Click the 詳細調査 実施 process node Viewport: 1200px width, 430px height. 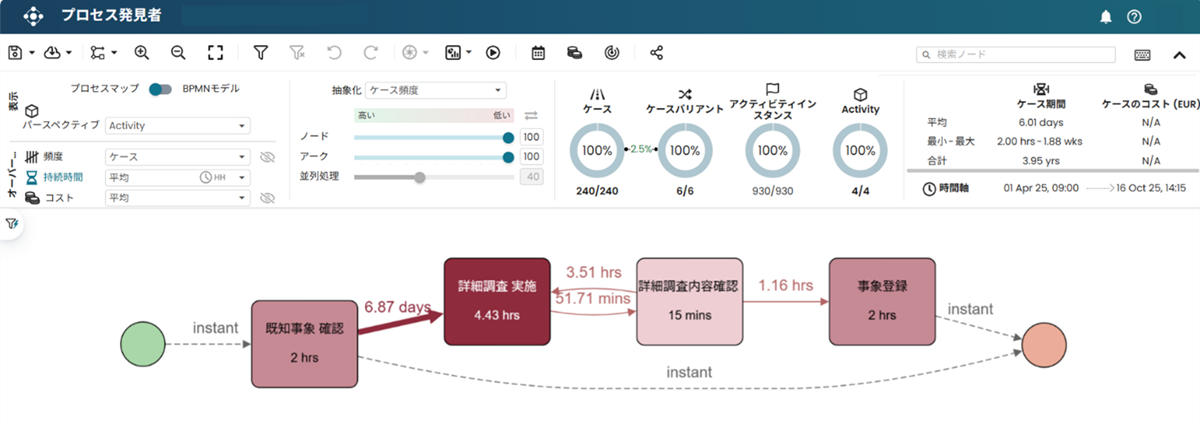click(x=497, y=302)
